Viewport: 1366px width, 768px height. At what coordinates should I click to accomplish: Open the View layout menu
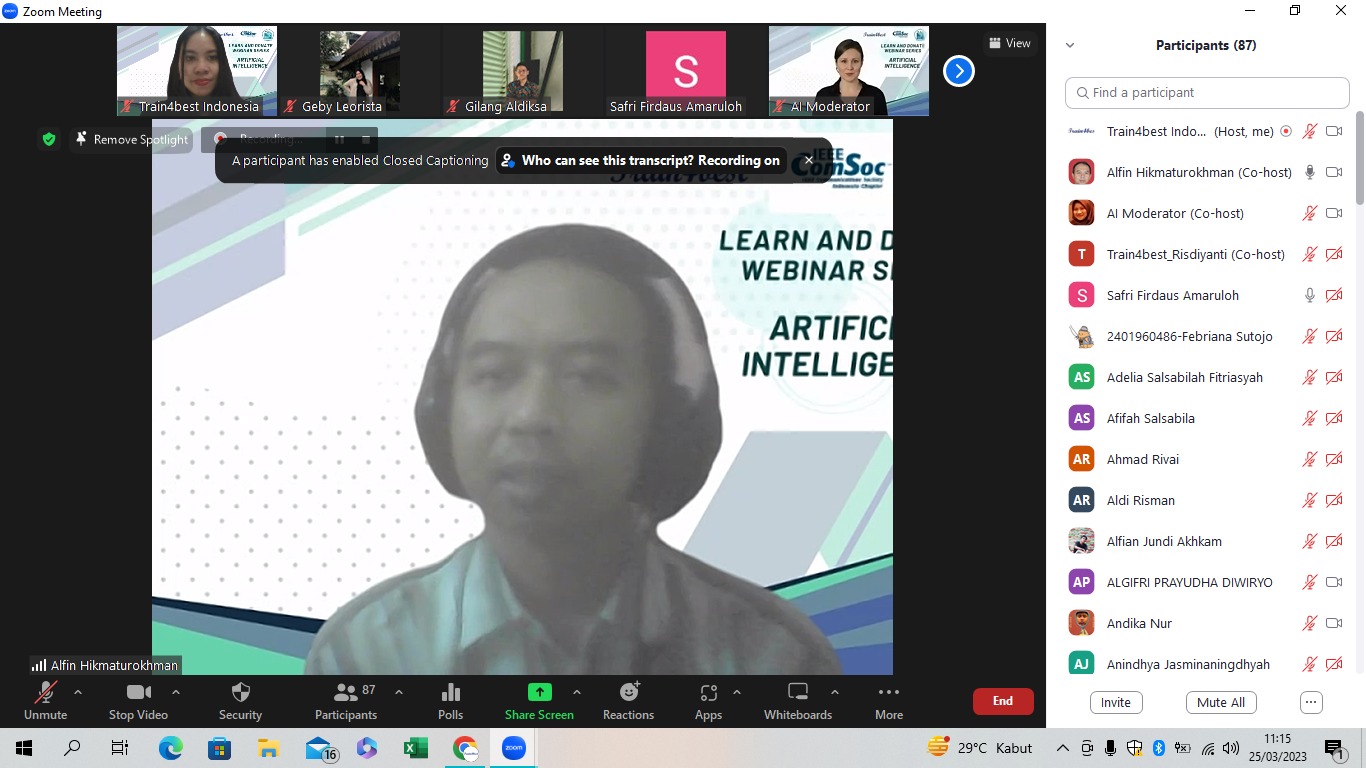1008,43
